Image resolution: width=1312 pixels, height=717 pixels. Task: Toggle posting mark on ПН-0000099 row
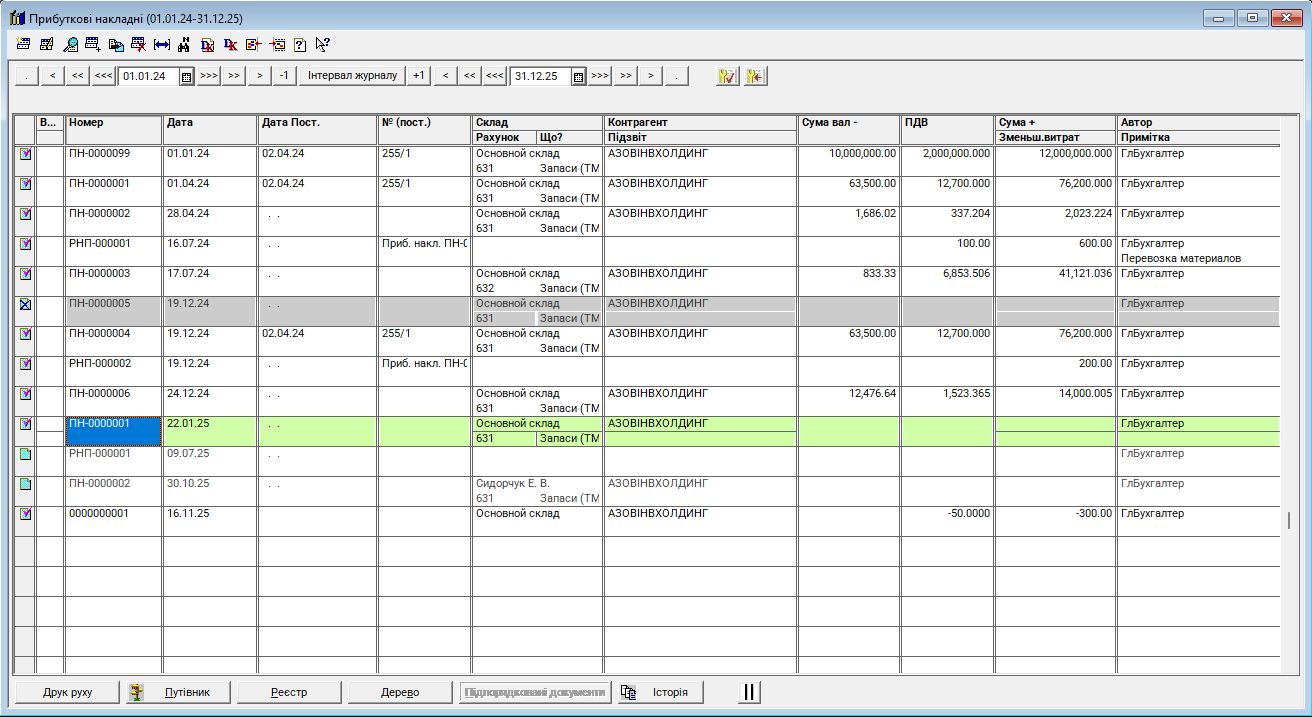click(26, 154)
